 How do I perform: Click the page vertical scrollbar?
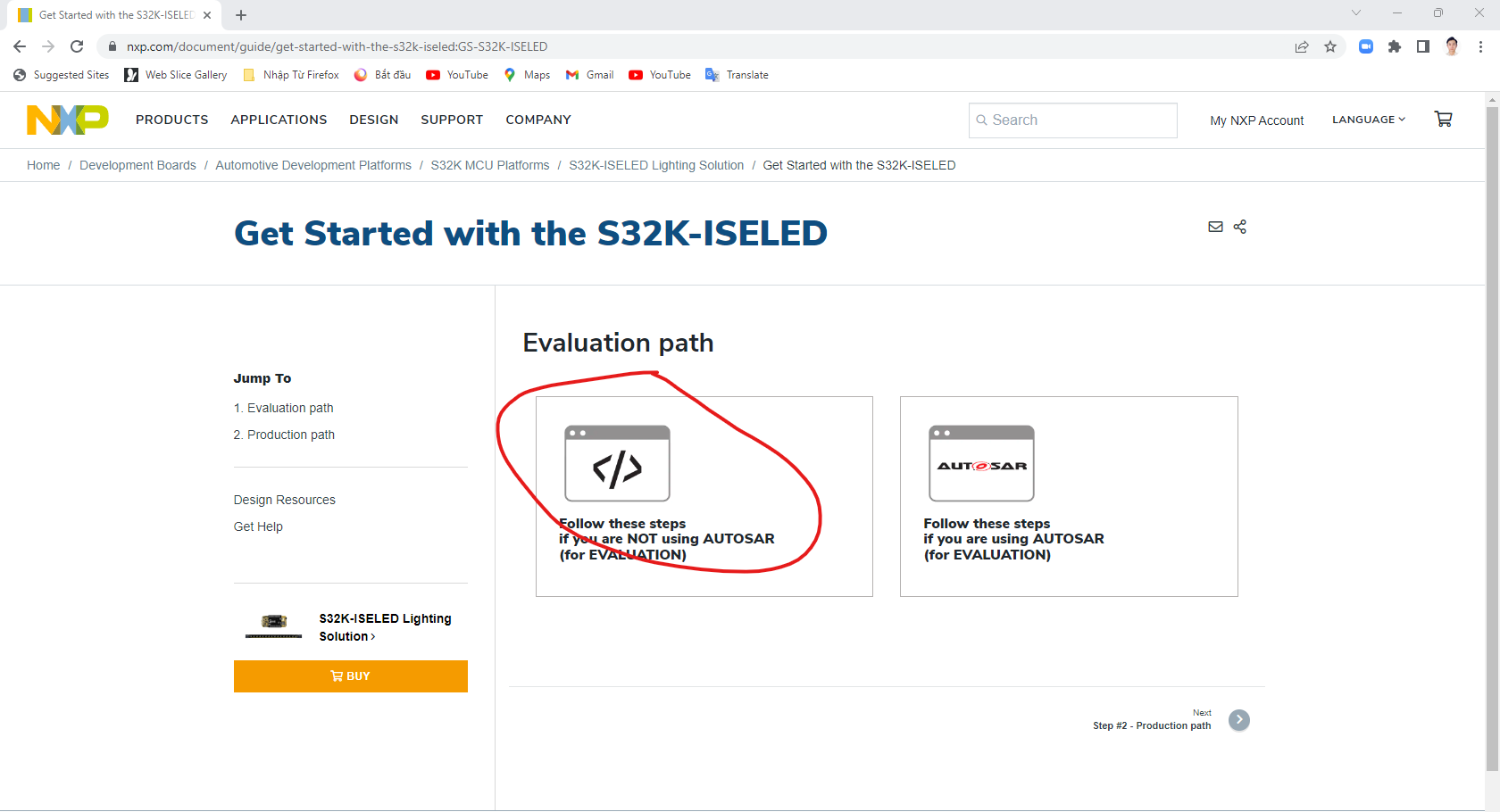(x=1492, y=437)
